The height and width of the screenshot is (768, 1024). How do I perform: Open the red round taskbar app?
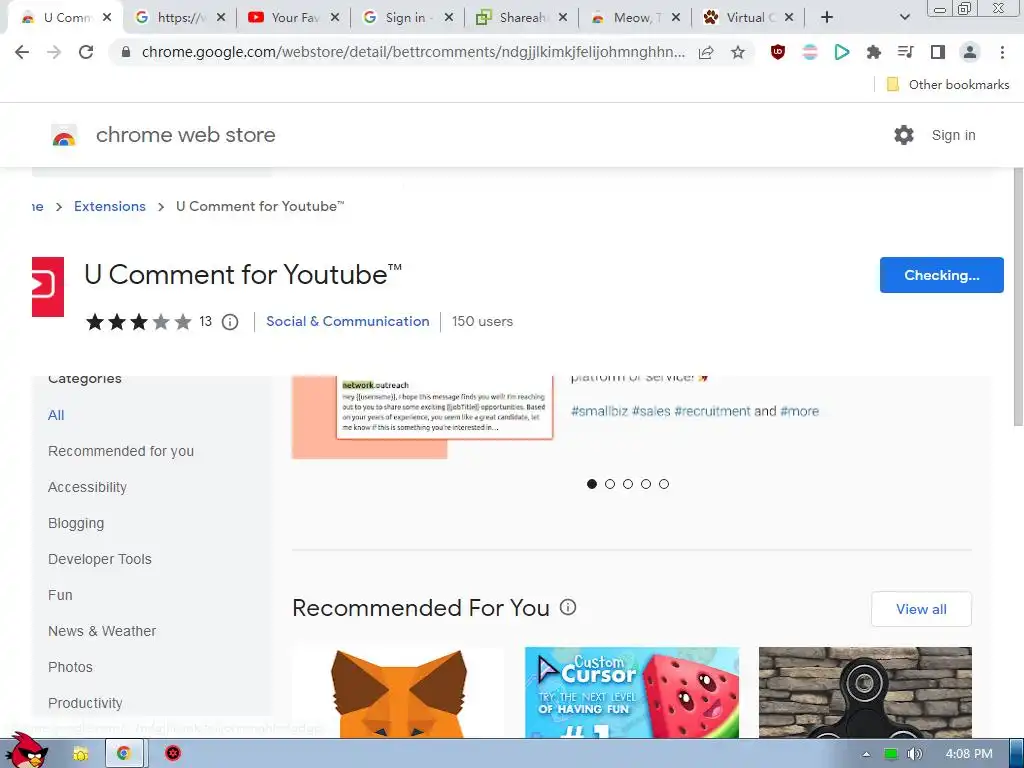(x=173, y=754)
